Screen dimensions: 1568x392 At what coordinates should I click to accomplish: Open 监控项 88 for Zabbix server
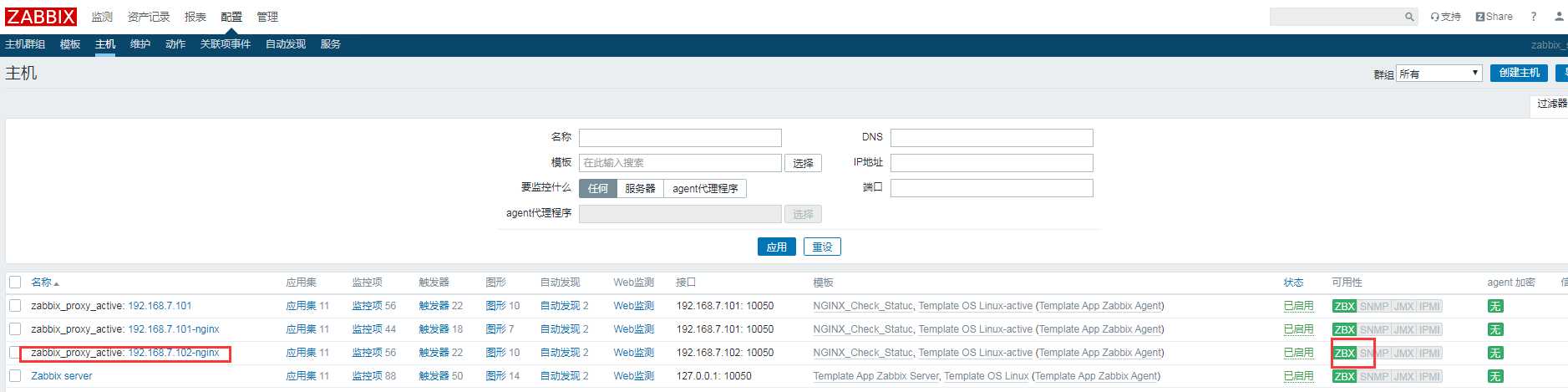(x=367, y=376)
